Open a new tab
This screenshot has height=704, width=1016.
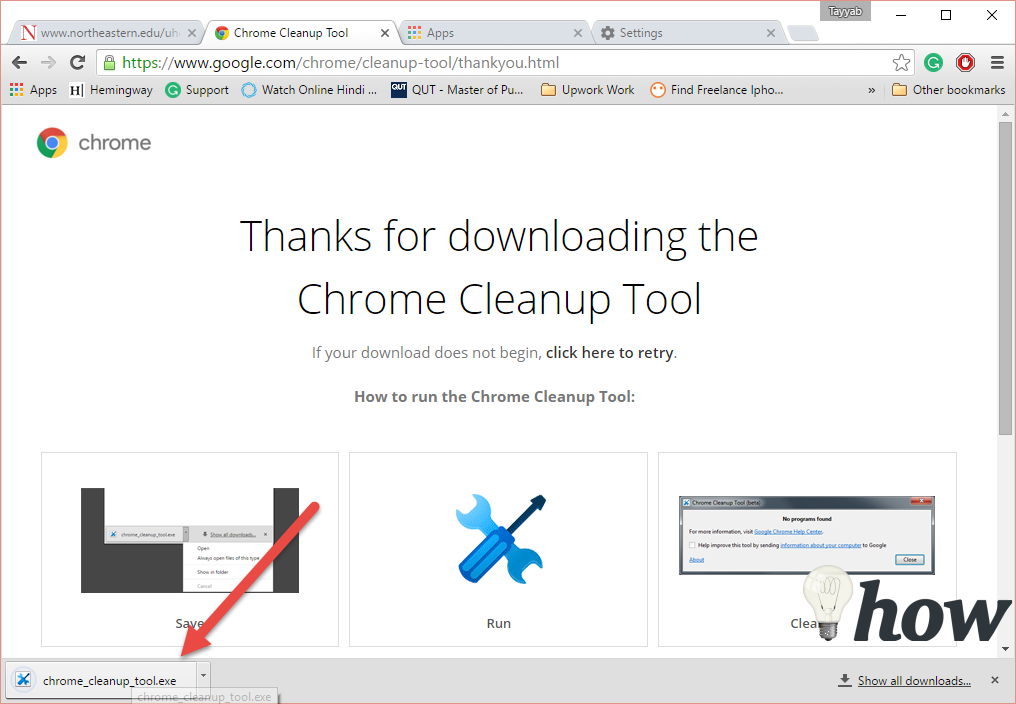(803, 33)
